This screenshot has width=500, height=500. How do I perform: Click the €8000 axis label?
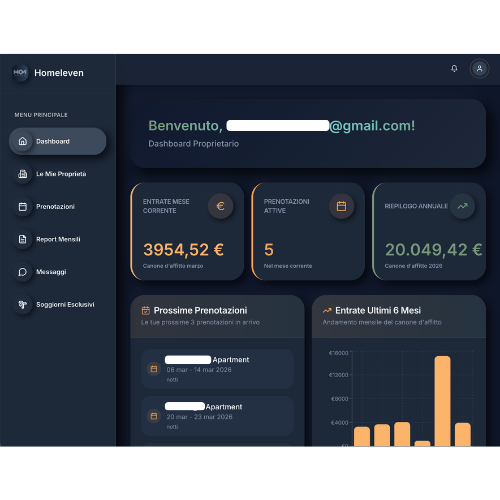tap(339, 399)
